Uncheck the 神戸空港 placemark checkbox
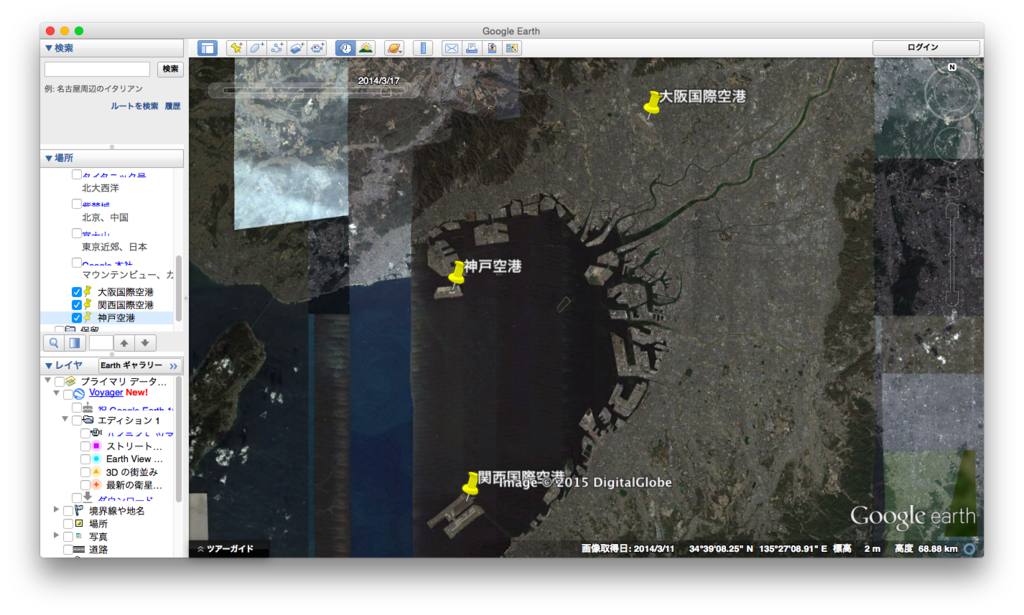The width and height of the screenshot is (1024, 615). pos(76,318)
